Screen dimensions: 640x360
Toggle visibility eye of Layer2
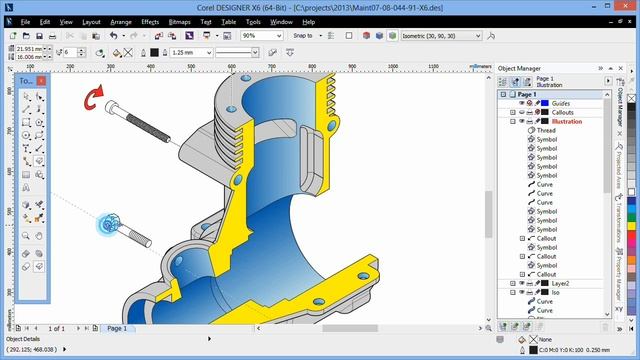tap(522, 283)
